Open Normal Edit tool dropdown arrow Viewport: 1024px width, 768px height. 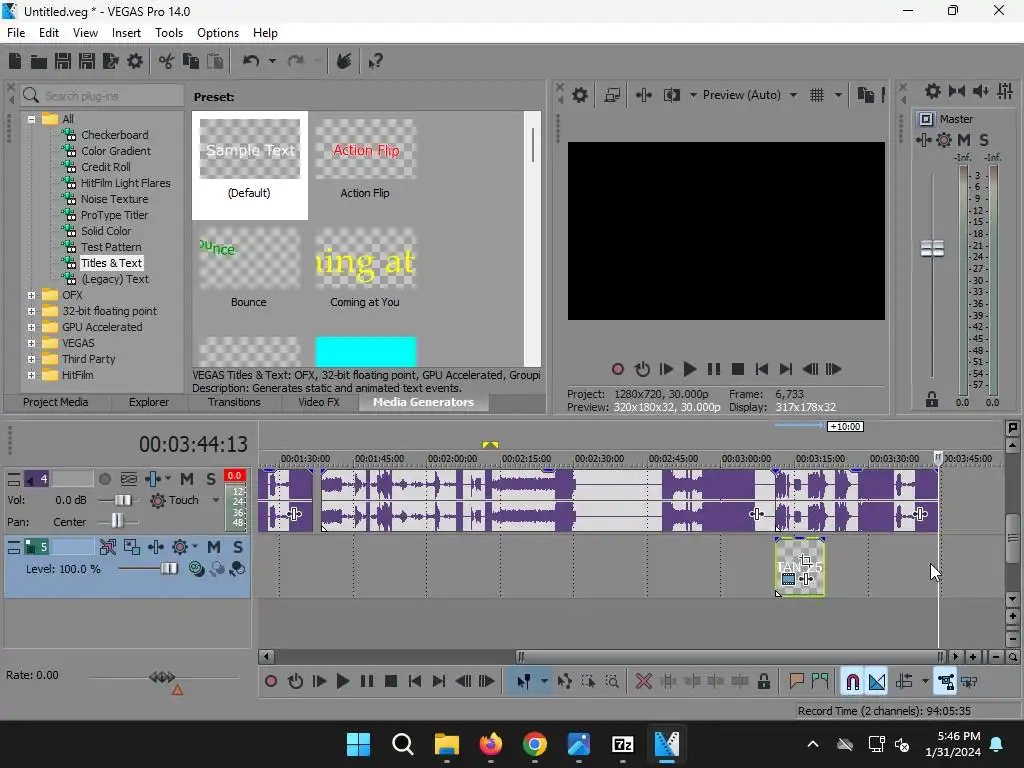coord(544,682)
